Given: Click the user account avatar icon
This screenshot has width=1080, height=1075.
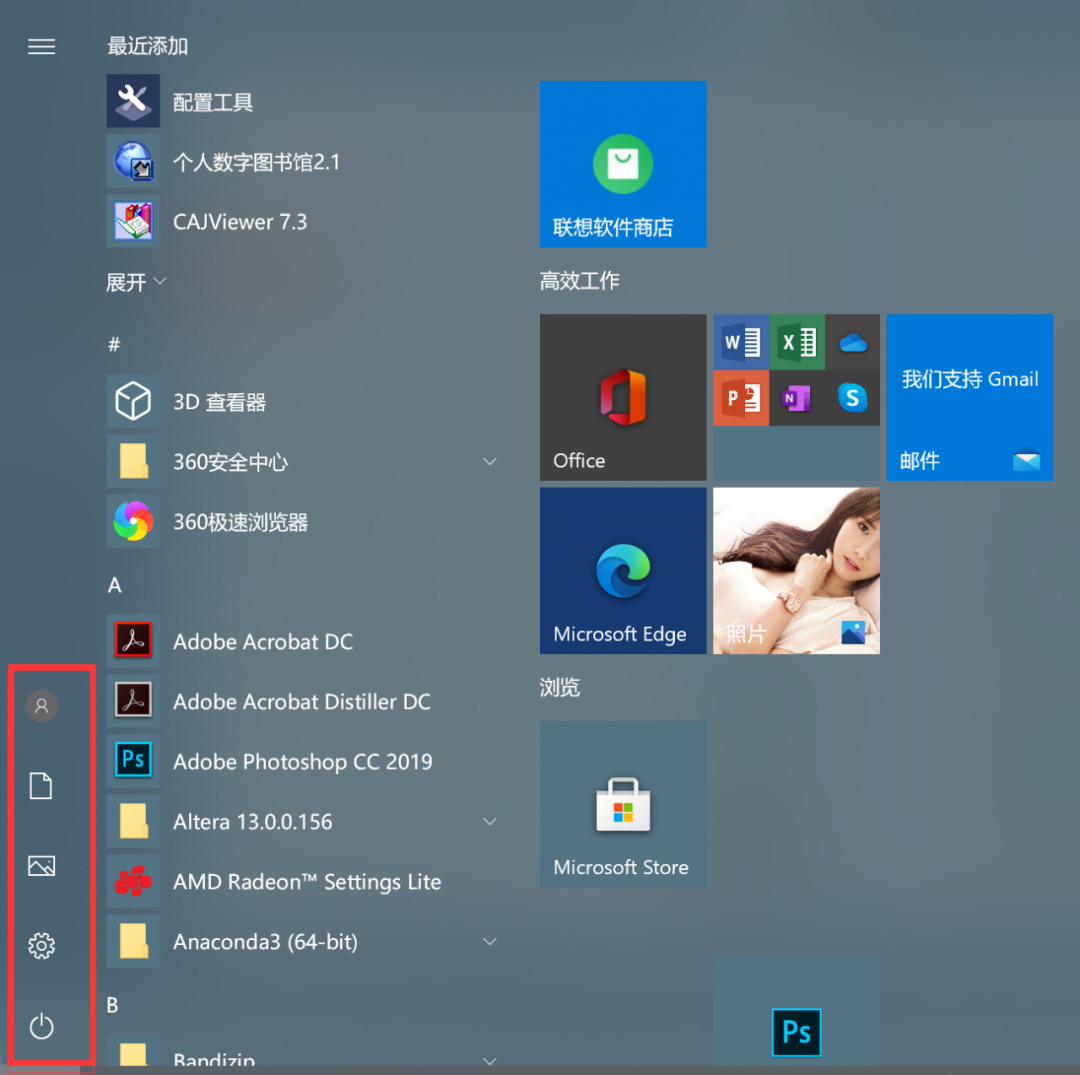Looking at the screenshot, I should pyautogui.click(x=41, y=706).
